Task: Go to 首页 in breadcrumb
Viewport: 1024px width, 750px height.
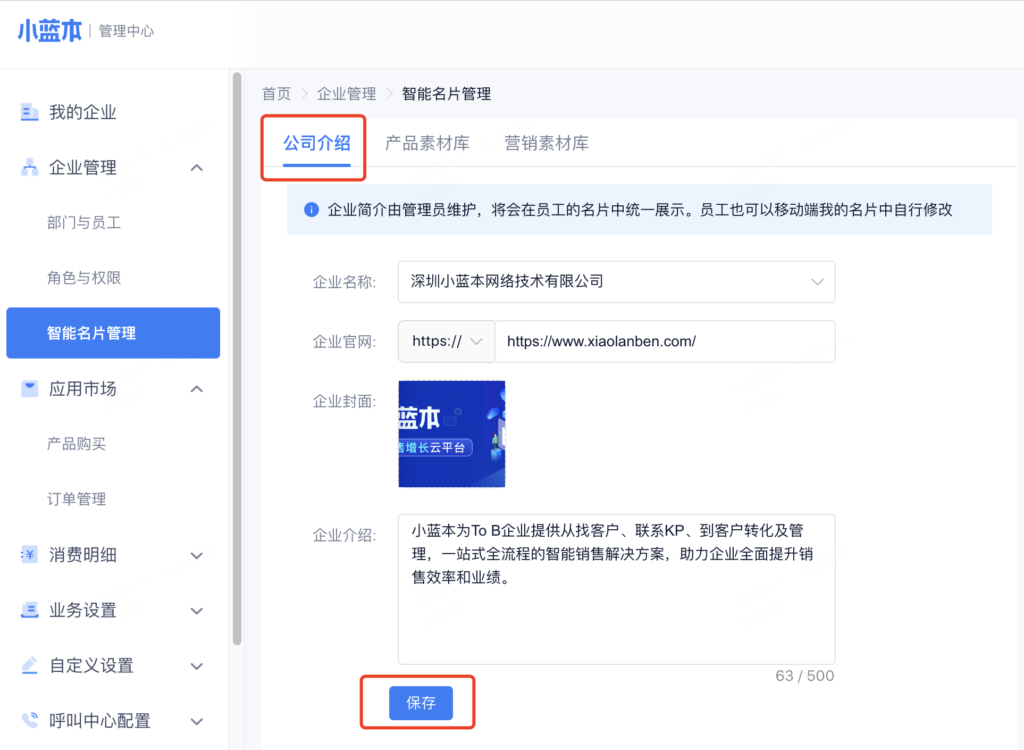Action: pyautogui.click(x=276, y=94)
